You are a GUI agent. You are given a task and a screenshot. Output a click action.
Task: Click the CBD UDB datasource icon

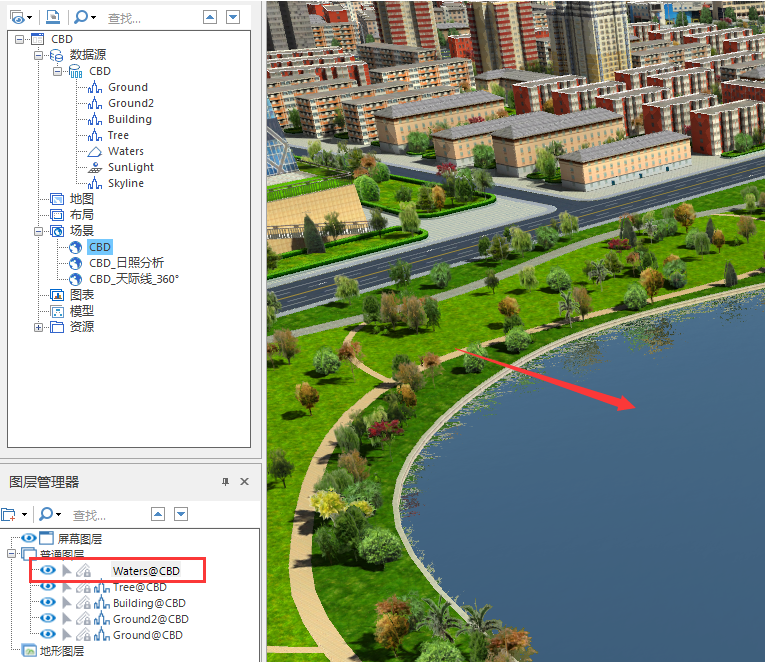[76, 71]
